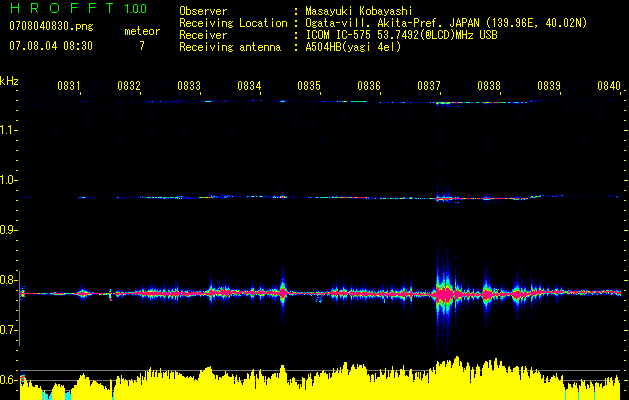This screenshot has width=629, height=400.
Task: Select receiver text ICOM IC-575 53.7492 MHz USB
Action: click(x=401, y=35)
